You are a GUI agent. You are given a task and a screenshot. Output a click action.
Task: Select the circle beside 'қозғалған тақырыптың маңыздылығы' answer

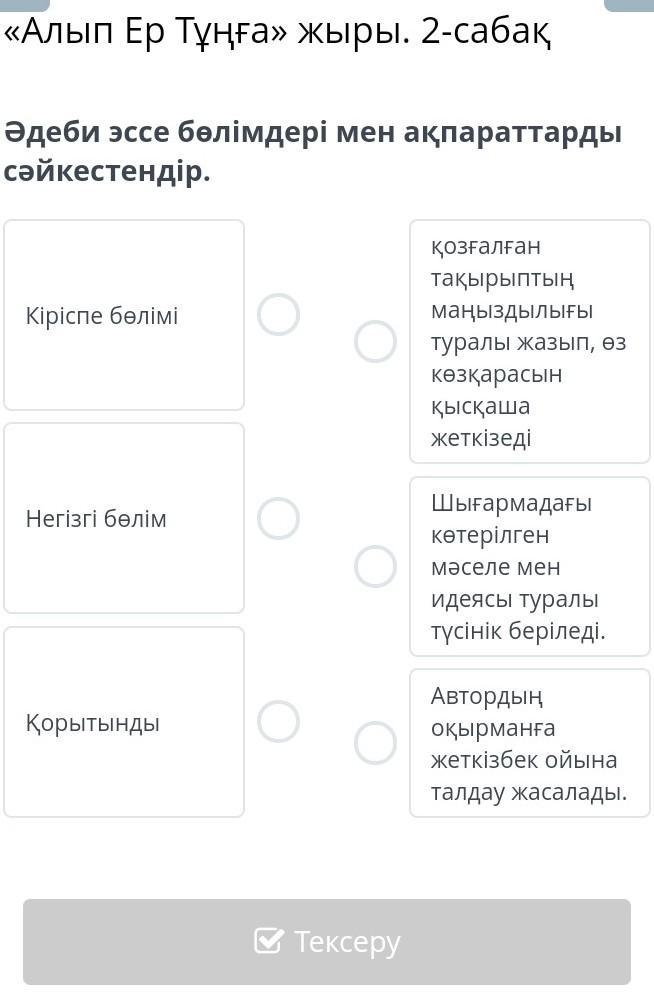[x=375, y=341]
